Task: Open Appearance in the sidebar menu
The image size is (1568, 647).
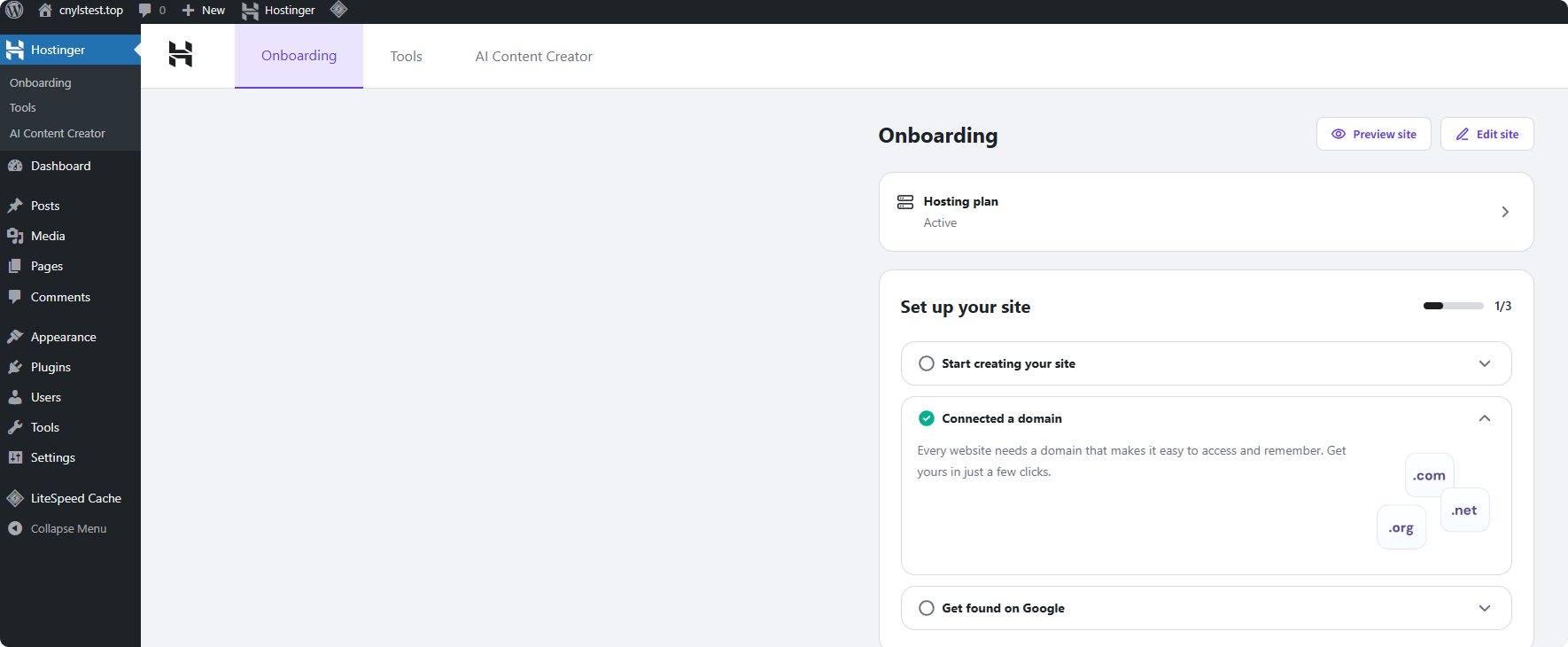Action: click(x=63, y=337)
